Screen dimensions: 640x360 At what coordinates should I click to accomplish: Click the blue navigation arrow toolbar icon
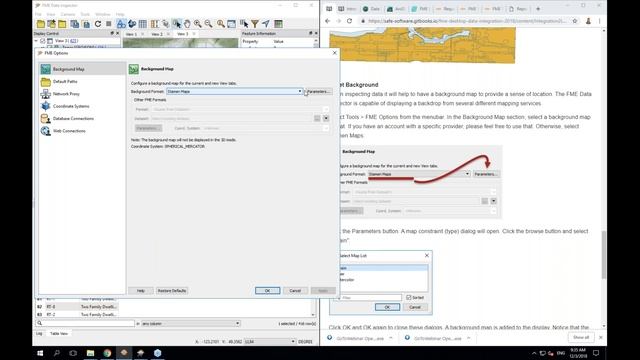(266, 24)
